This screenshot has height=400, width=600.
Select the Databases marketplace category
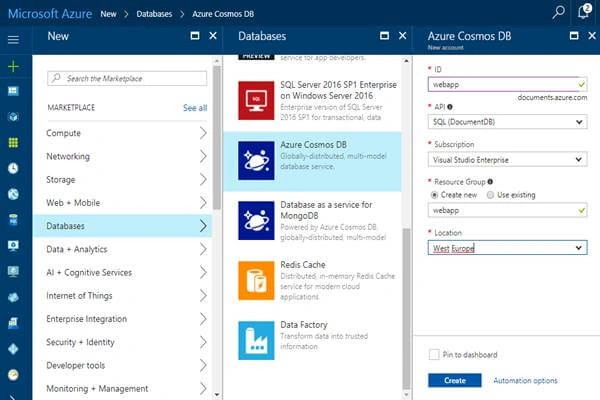pyautogui.click(x=123, y=226)
